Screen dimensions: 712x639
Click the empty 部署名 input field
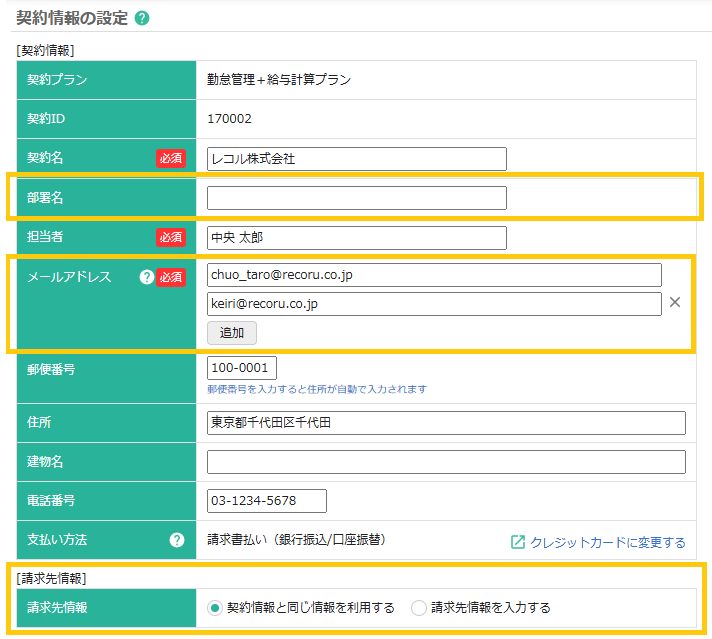pos(356,198)
